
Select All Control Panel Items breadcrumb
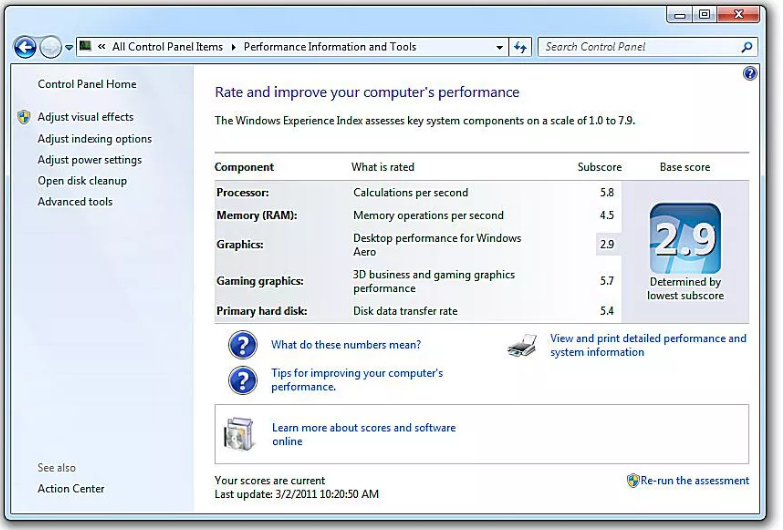click(x=167, y=47)
